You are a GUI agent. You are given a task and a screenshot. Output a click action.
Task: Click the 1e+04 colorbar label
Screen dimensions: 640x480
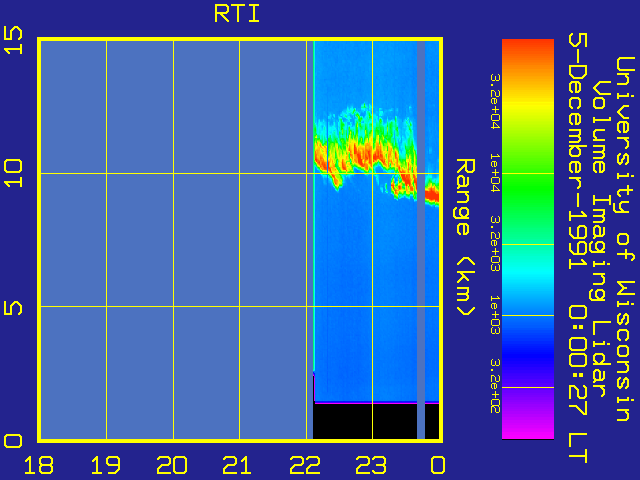point(495,173)
